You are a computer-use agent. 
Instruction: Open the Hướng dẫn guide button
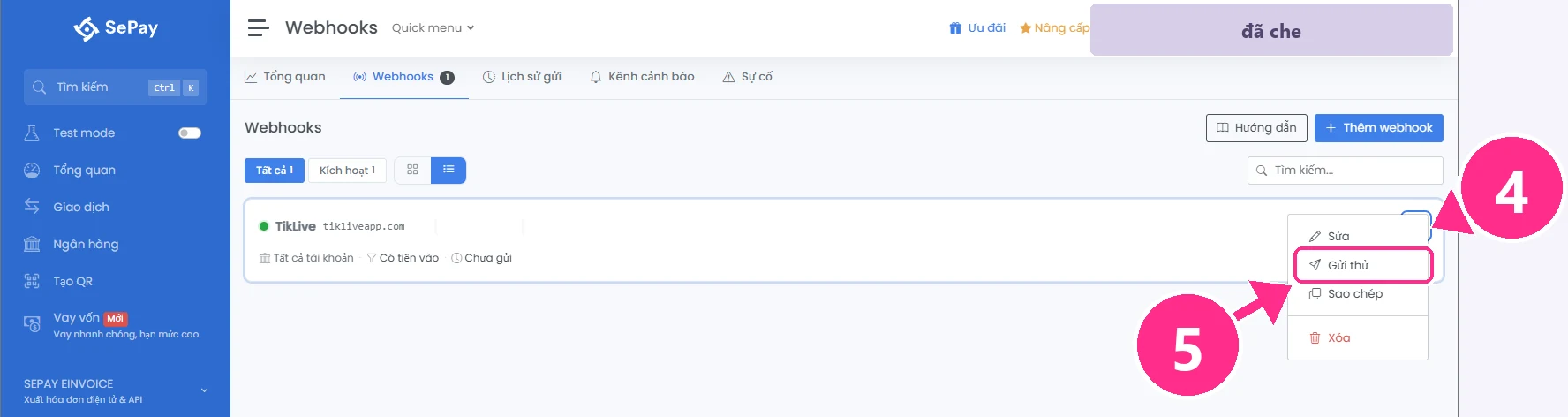click(1256, 127)
